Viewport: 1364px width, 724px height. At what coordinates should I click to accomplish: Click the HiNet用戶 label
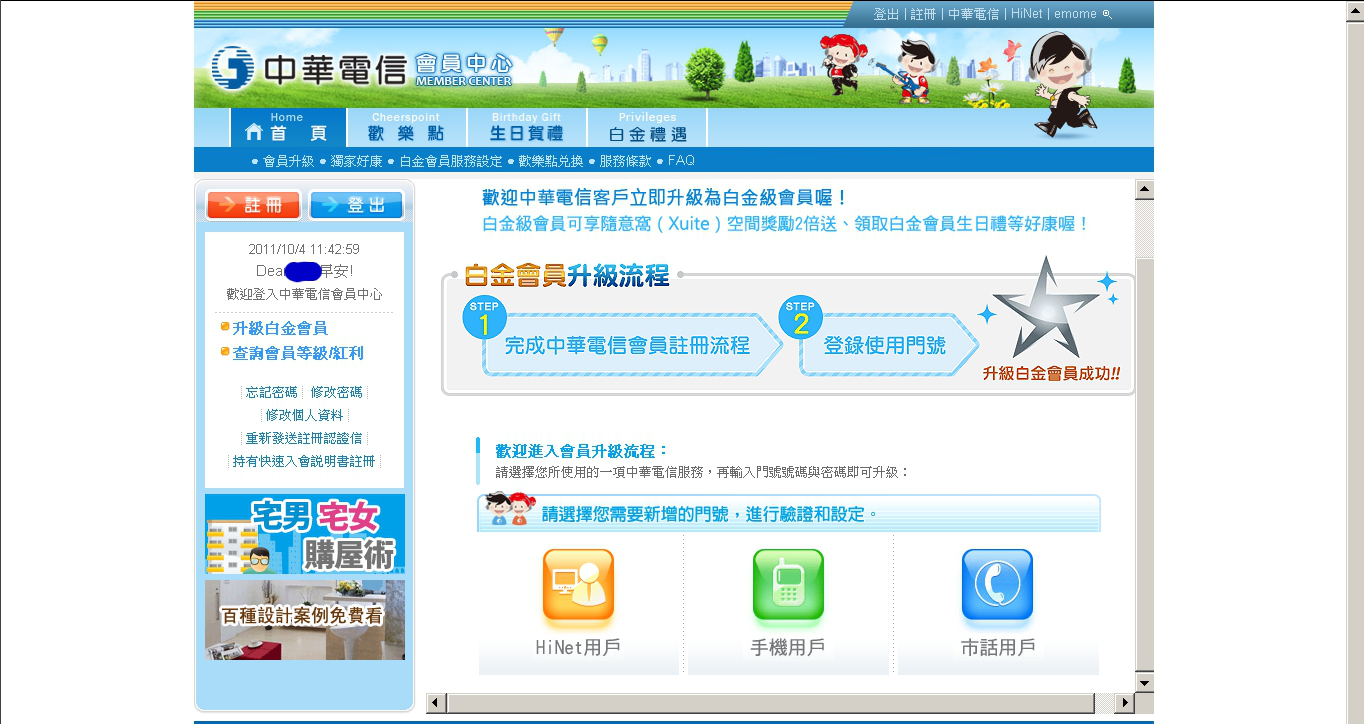(578, 647)
